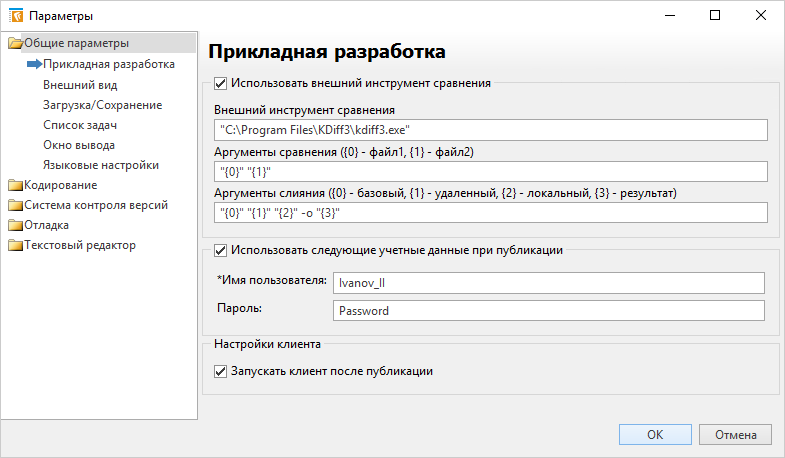The image size is (785, 458).
Task: Open Языковые настройки in the tree
Action: coord(100,164)
